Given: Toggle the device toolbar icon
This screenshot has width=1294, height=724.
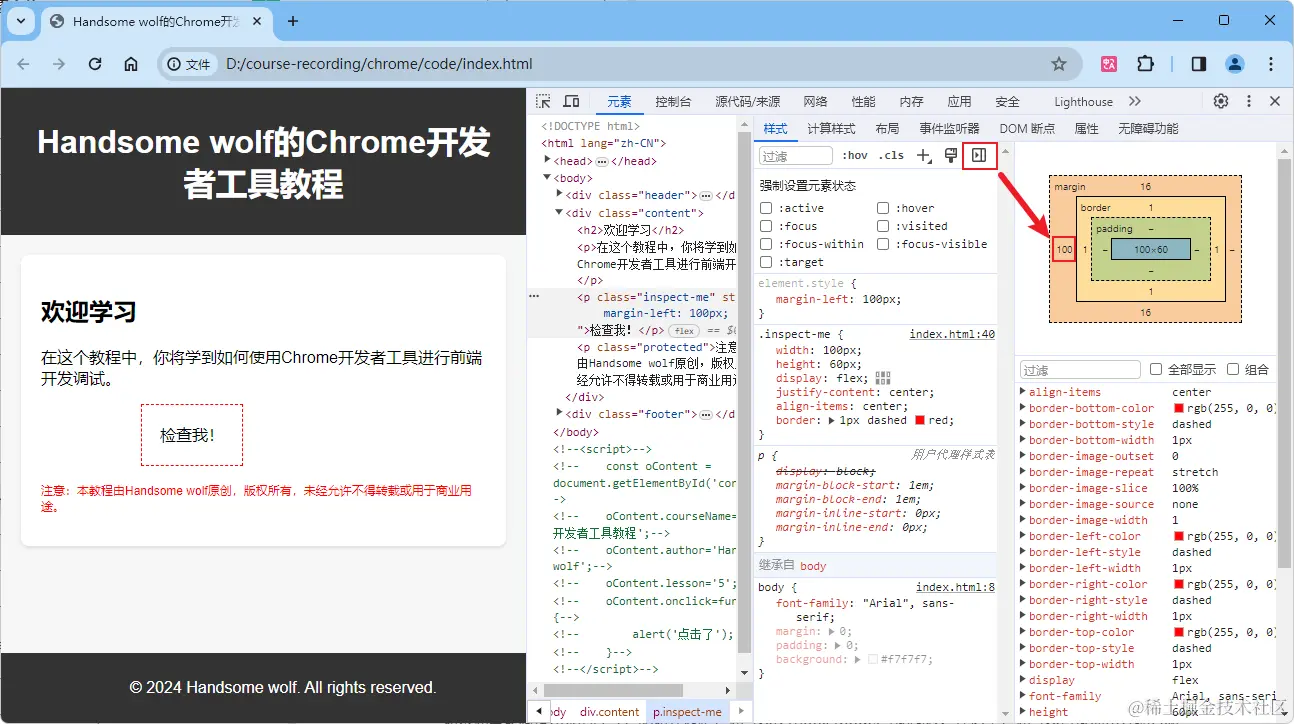Looking at the screenshot, I should pyautogui.click(x=571, y=101).
